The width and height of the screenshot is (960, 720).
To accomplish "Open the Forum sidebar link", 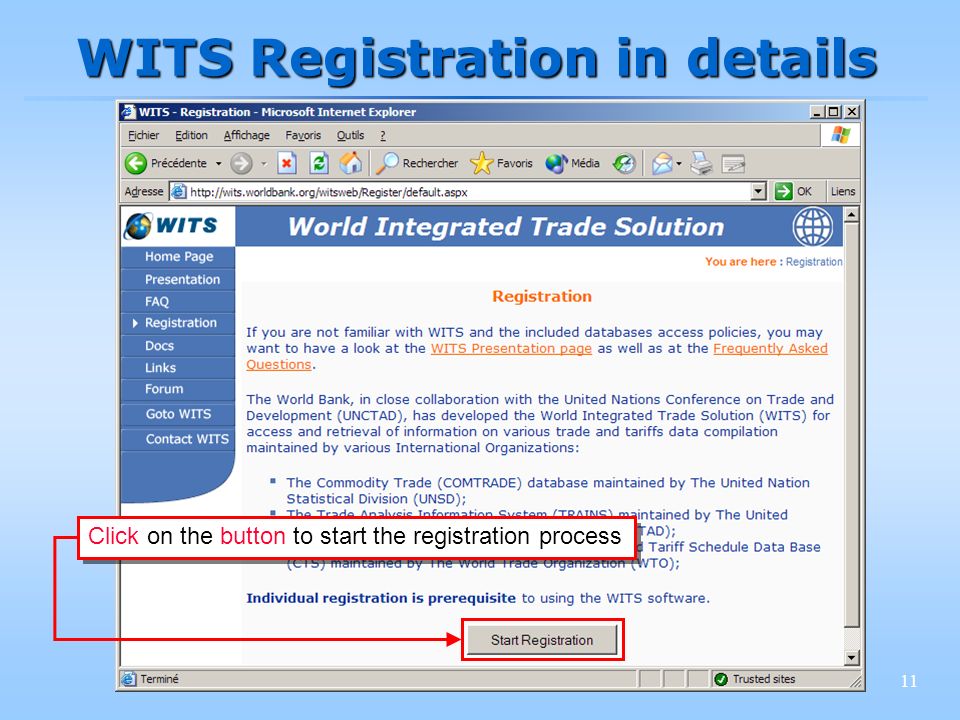I will coord(163,389).
